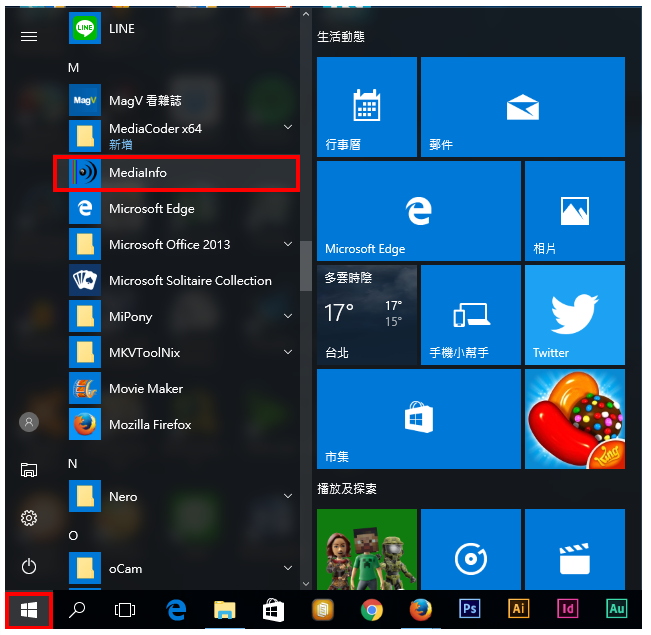Viewport: 651px width, 635px height.
Task: Click the 播放及探索 group heading
Action: [x=347, y=489]
